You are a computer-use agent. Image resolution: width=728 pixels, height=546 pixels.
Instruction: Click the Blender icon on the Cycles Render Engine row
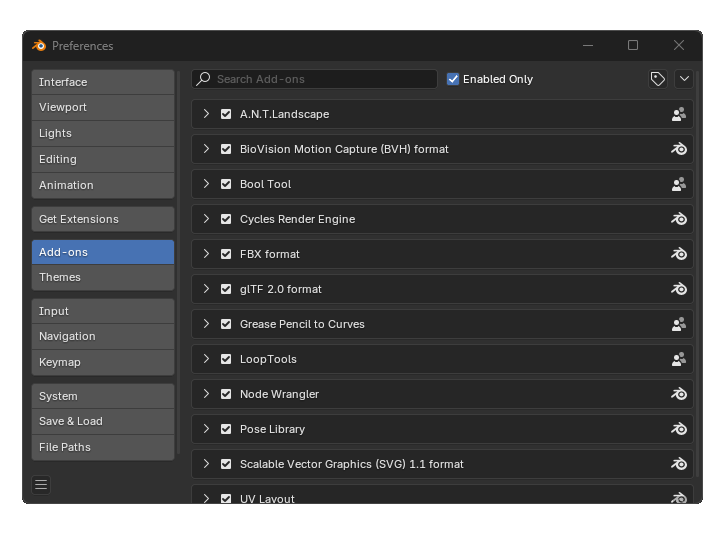(679, 219)
